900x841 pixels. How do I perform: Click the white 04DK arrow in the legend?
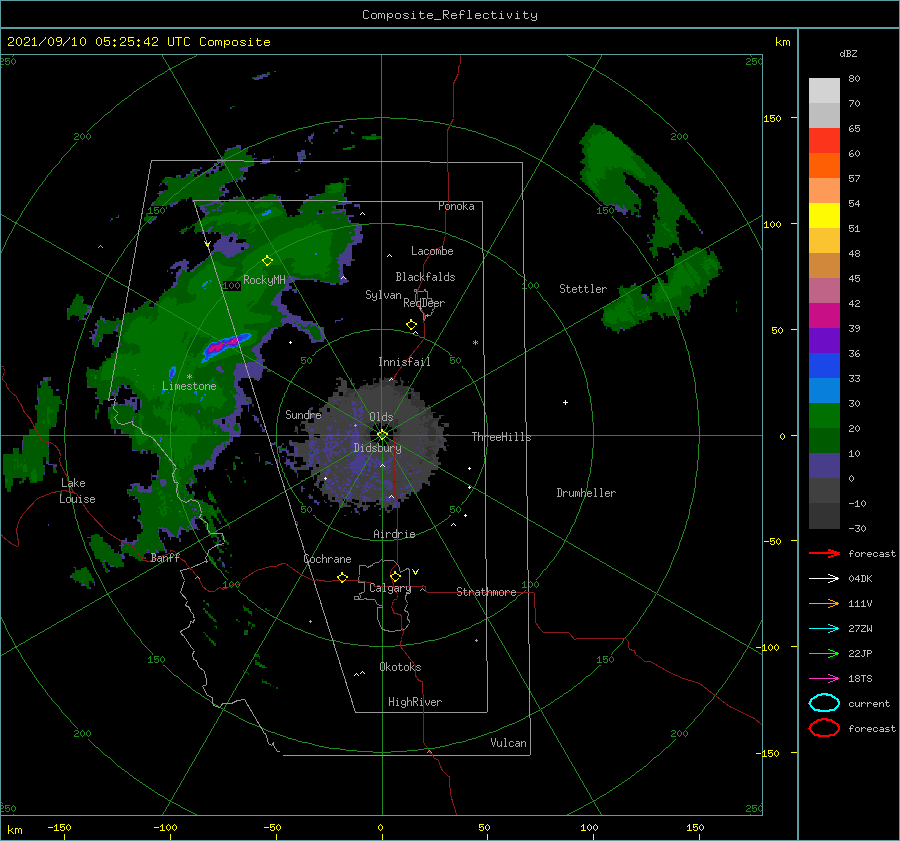click(x=824, y=578)
